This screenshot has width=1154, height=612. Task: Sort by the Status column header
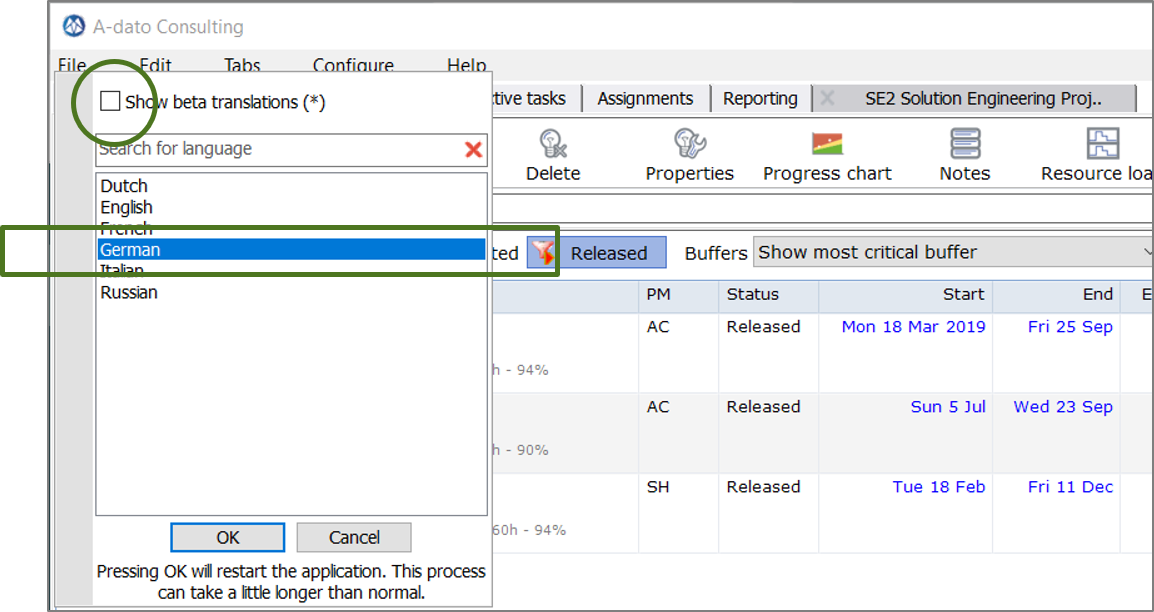(768, 295)
